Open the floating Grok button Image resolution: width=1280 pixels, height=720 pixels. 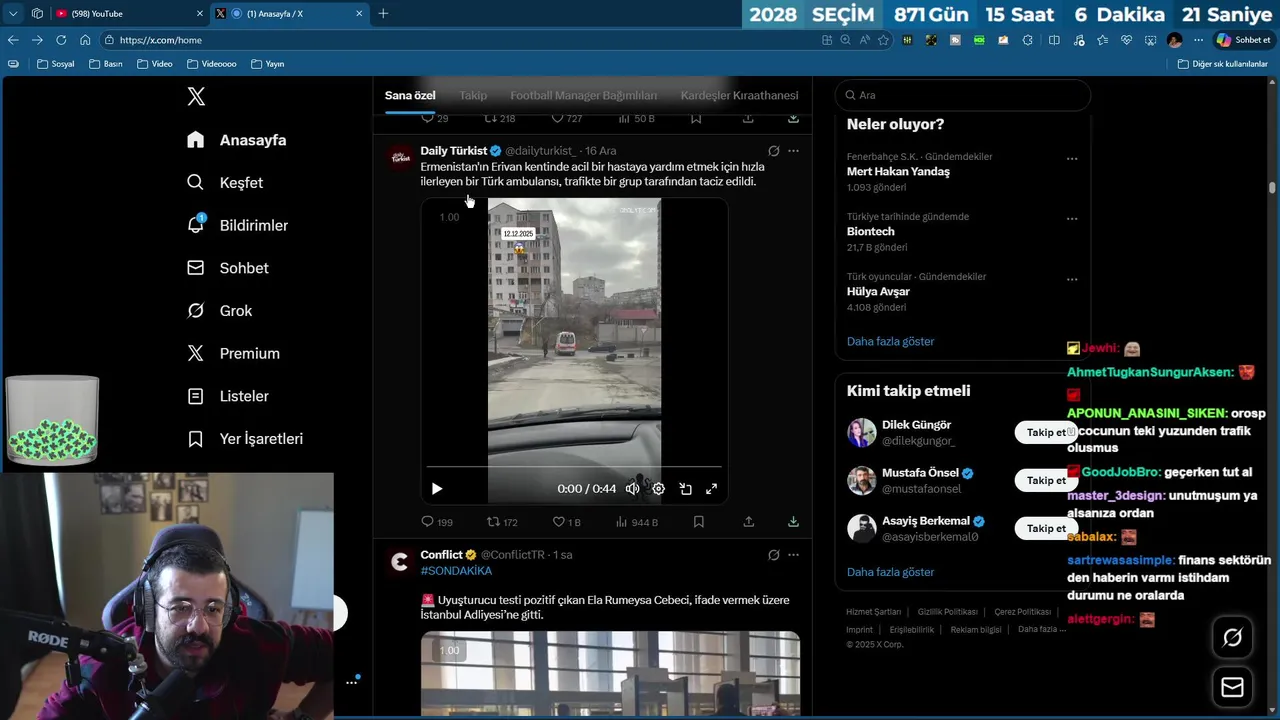tap(1232, 638)
